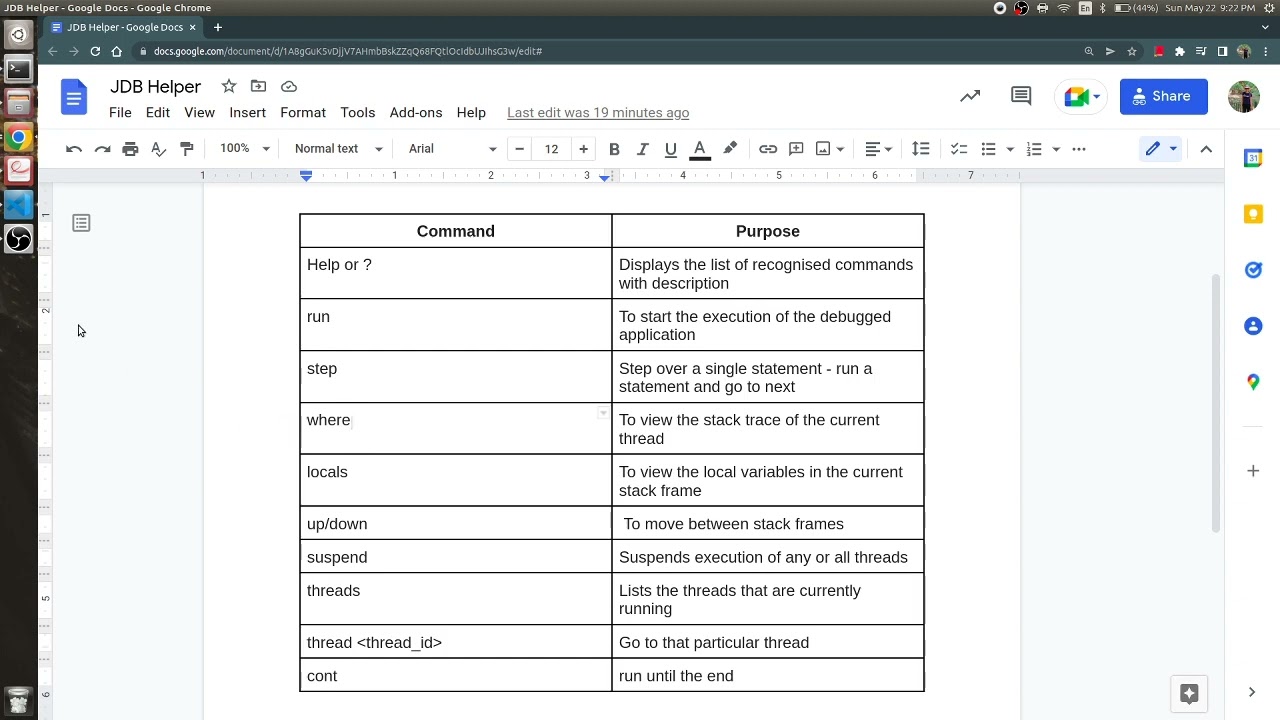
Task: Hide the side panel
Action: click(1252, 692)
